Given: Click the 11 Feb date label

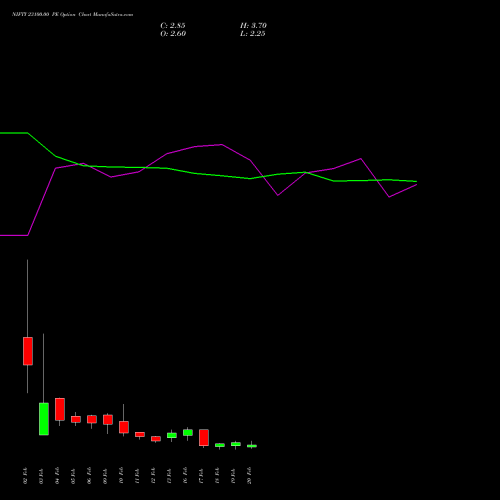Looking at the screenshot, I should (138, 476).
